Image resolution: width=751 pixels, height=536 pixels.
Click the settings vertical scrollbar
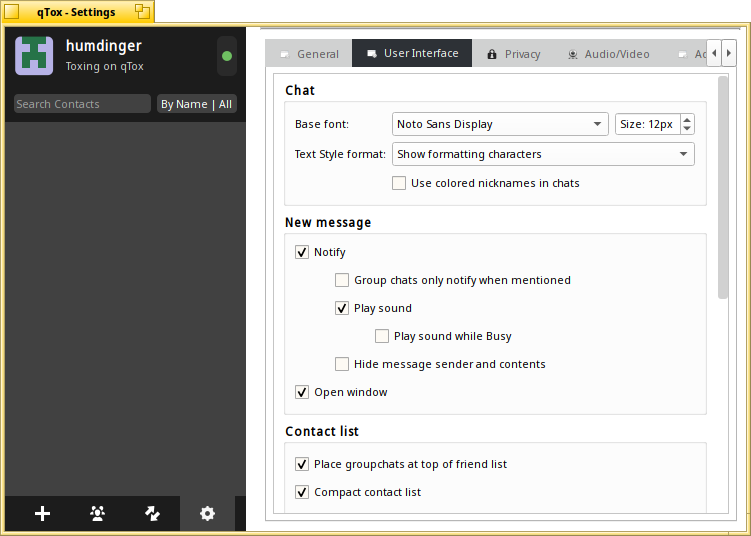point(723,187)
